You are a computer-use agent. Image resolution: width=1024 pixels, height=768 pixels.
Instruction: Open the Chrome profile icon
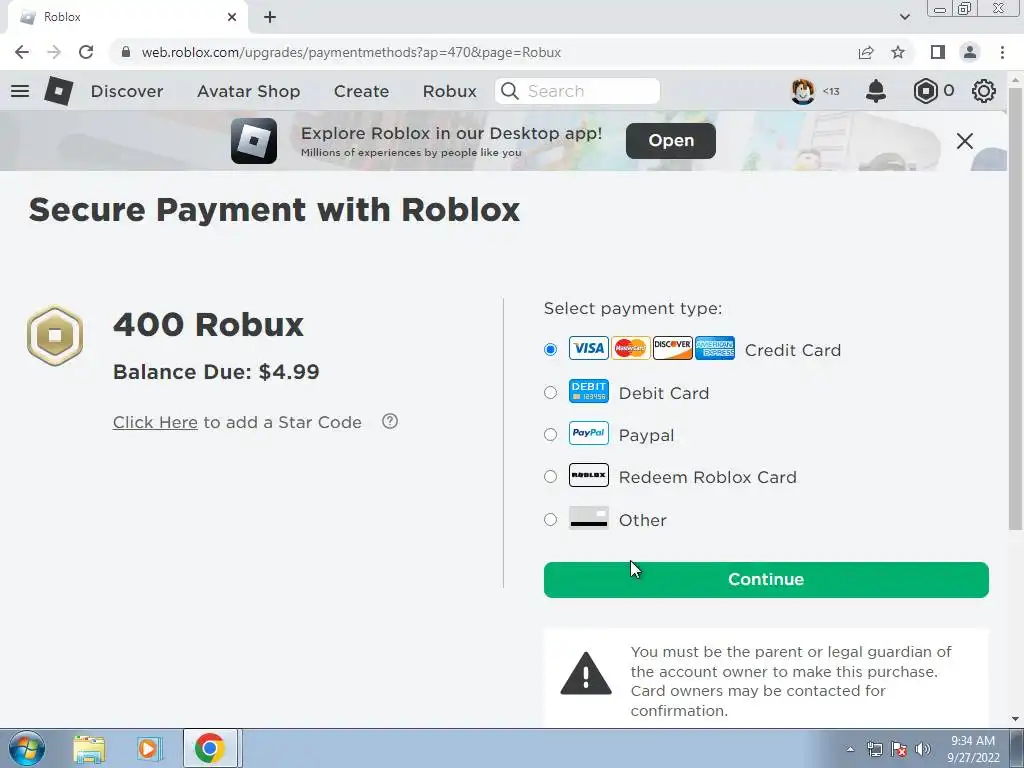[x=970, y=52]
